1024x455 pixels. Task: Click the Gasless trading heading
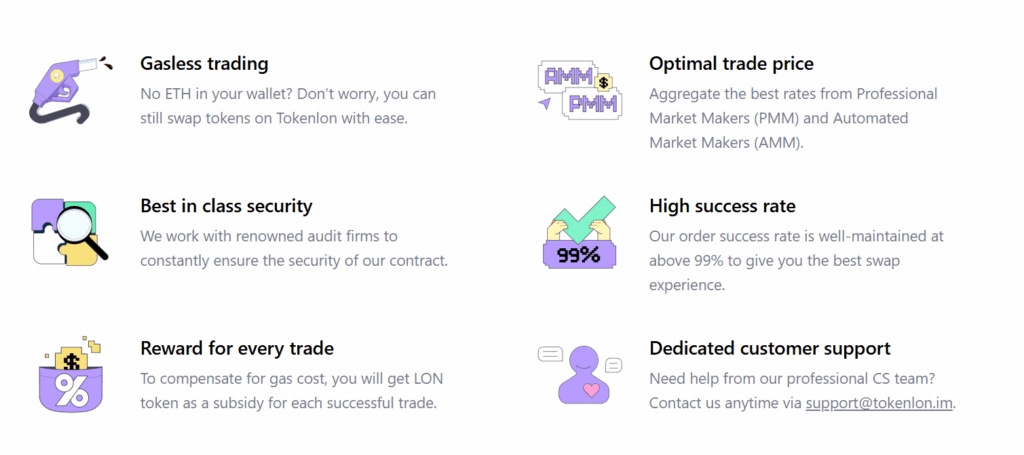(204, 63)
